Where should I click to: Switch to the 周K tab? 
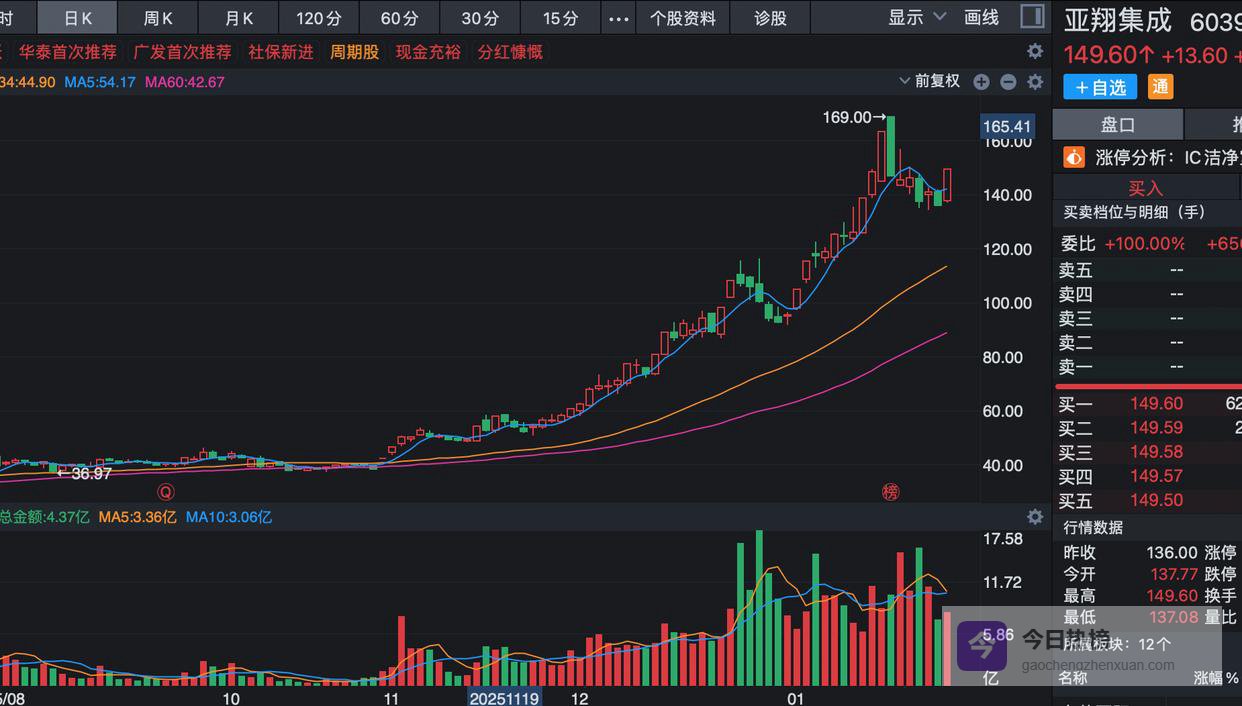coord(158,18)
